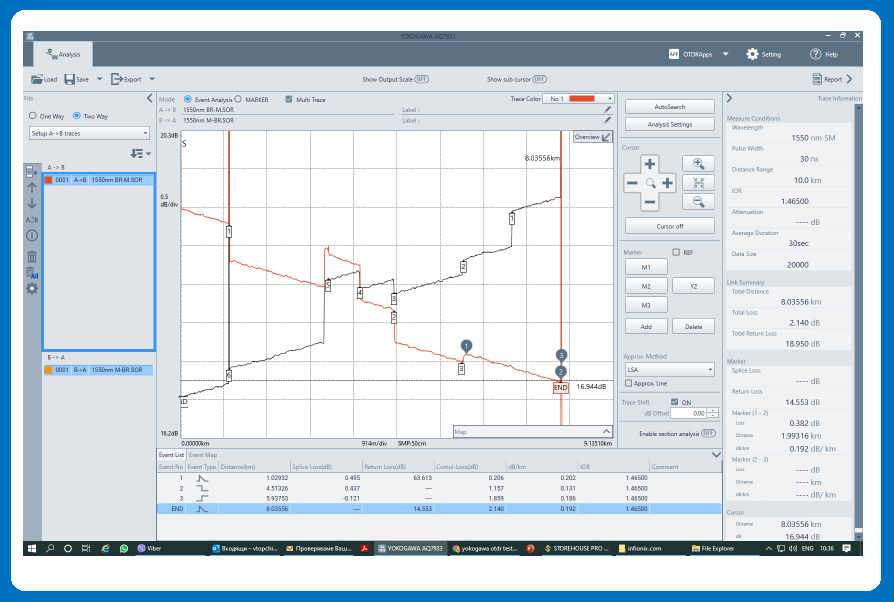894x602 pixels.
Task: Expand the Map panel
Action: click(x=606, y=432)
